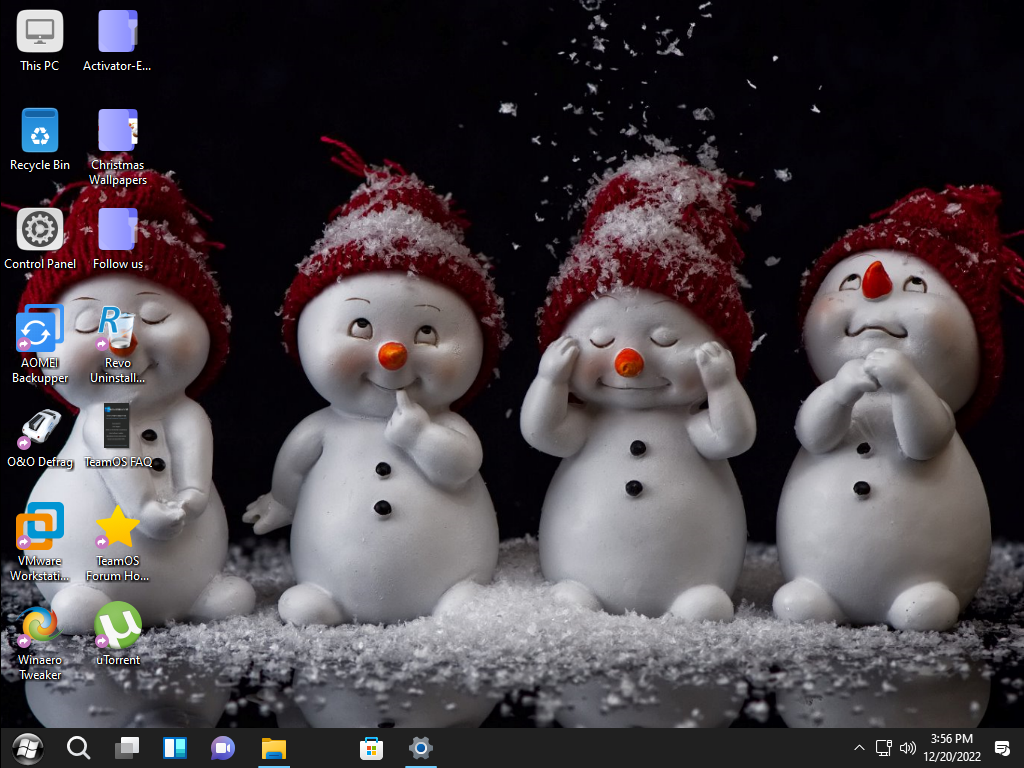Open taskbar Search magnifier
Image resolution: width=1024 pixels, height=768 pixels.
[78, 747]
